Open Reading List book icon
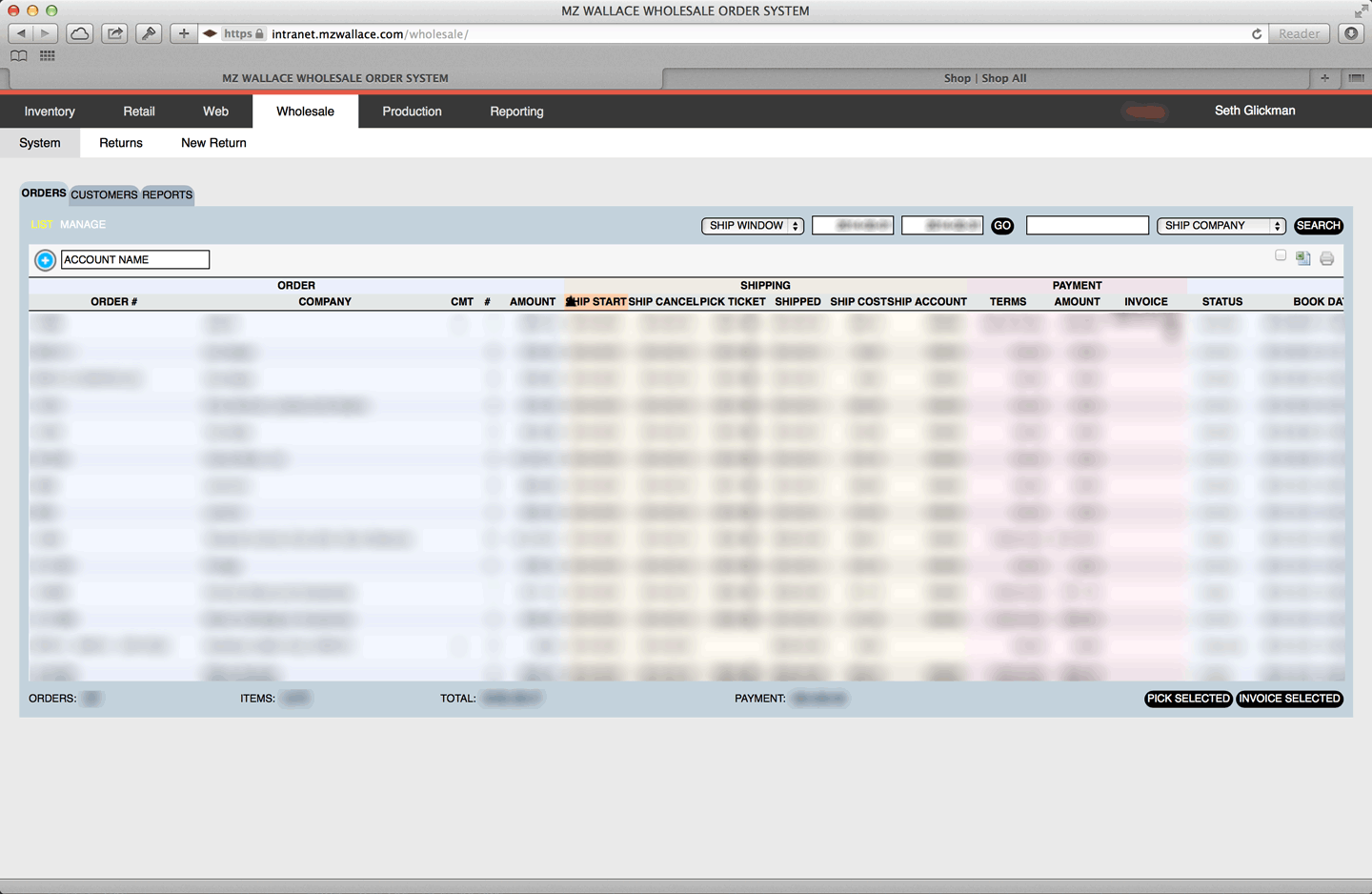This screenshot has height=894, width=1372. (x=19, y=55)
